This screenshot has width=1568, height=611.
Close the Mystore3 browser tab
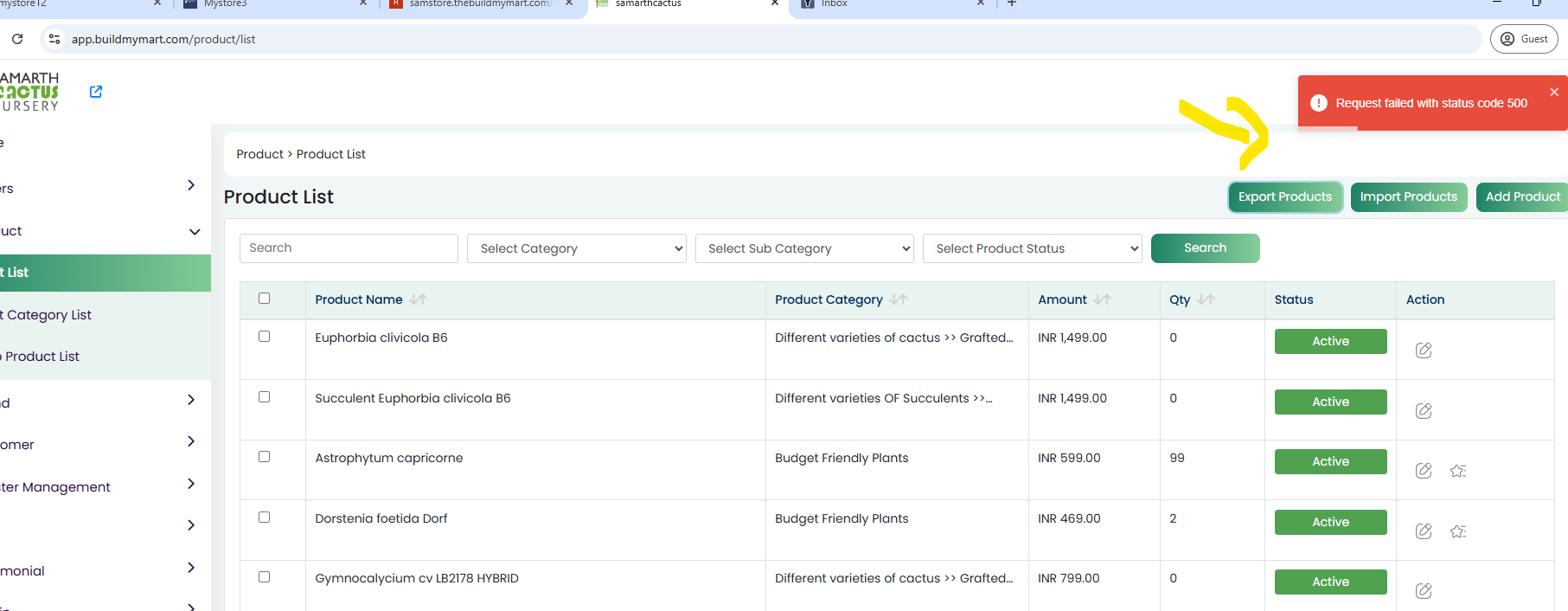363,3
